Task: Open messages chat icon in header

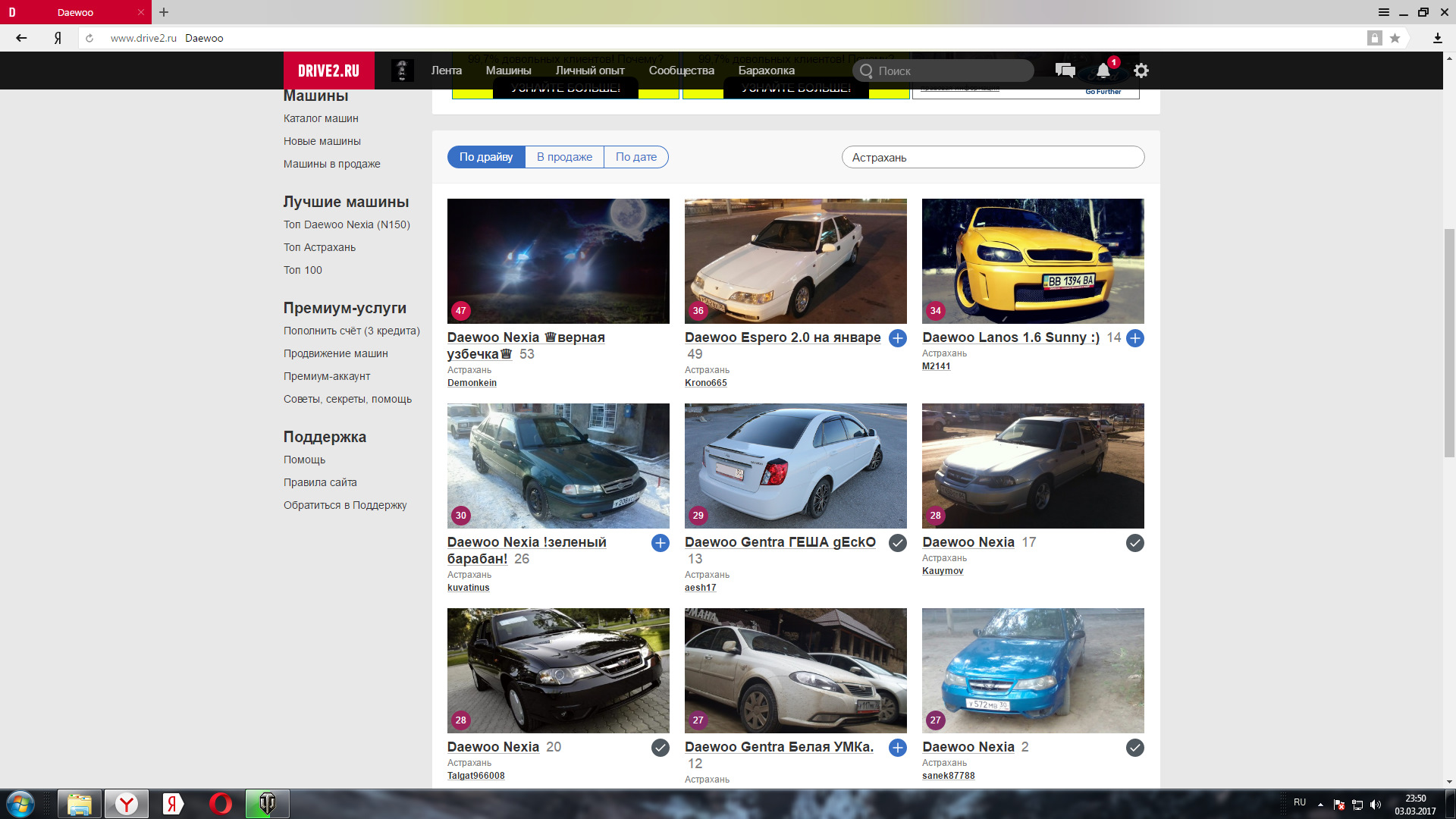Action: click(1065, 71)
